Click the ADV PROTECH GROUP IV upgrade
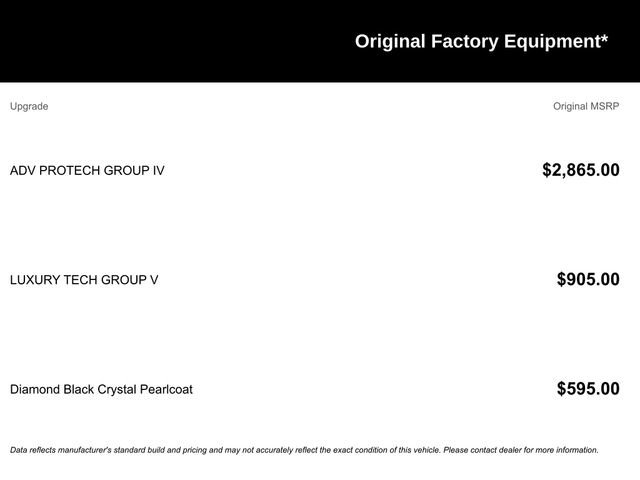 87,170
